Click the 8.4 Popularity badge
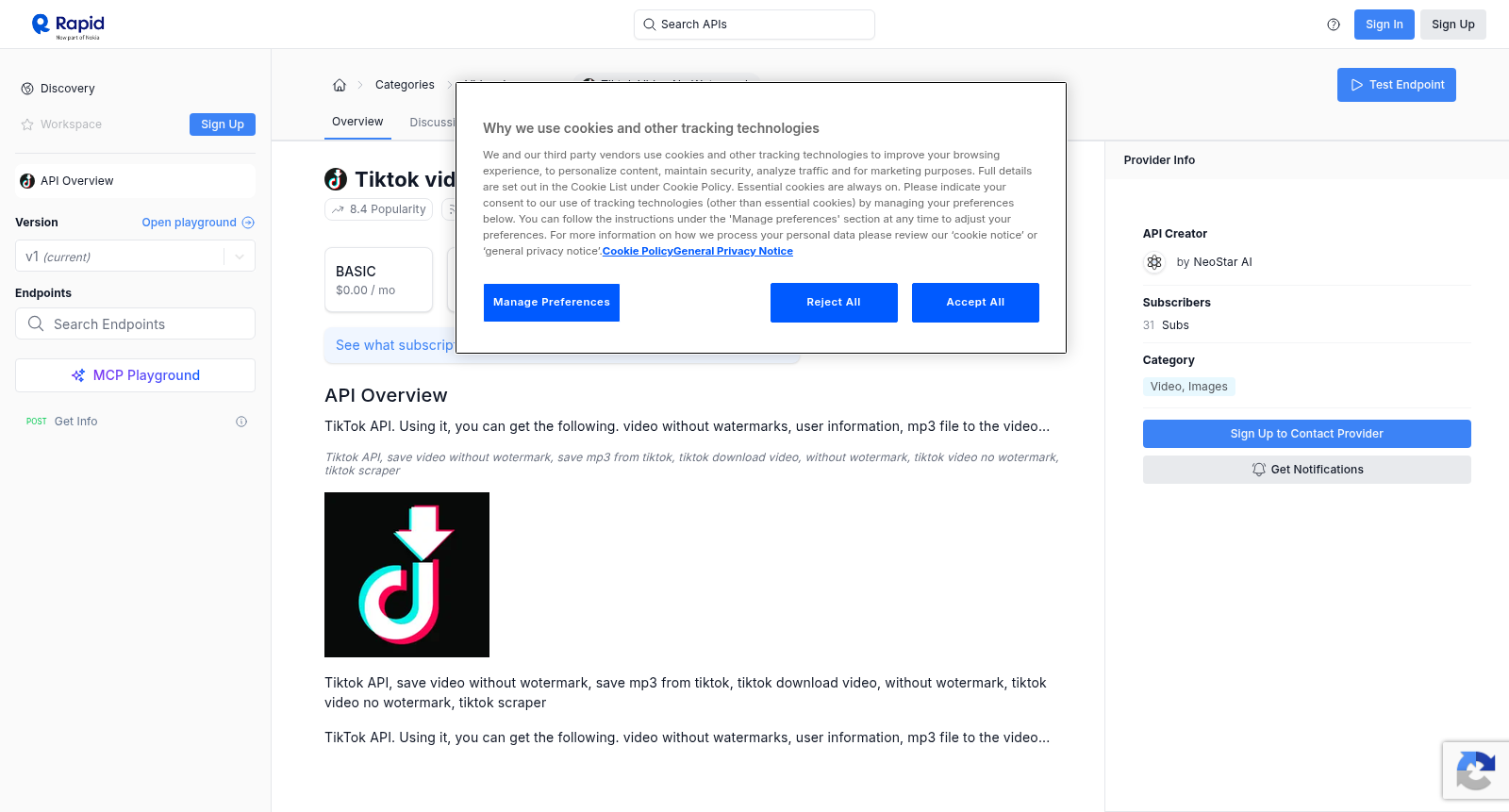This screenshot has height=812, width=1509. point(378,209)
